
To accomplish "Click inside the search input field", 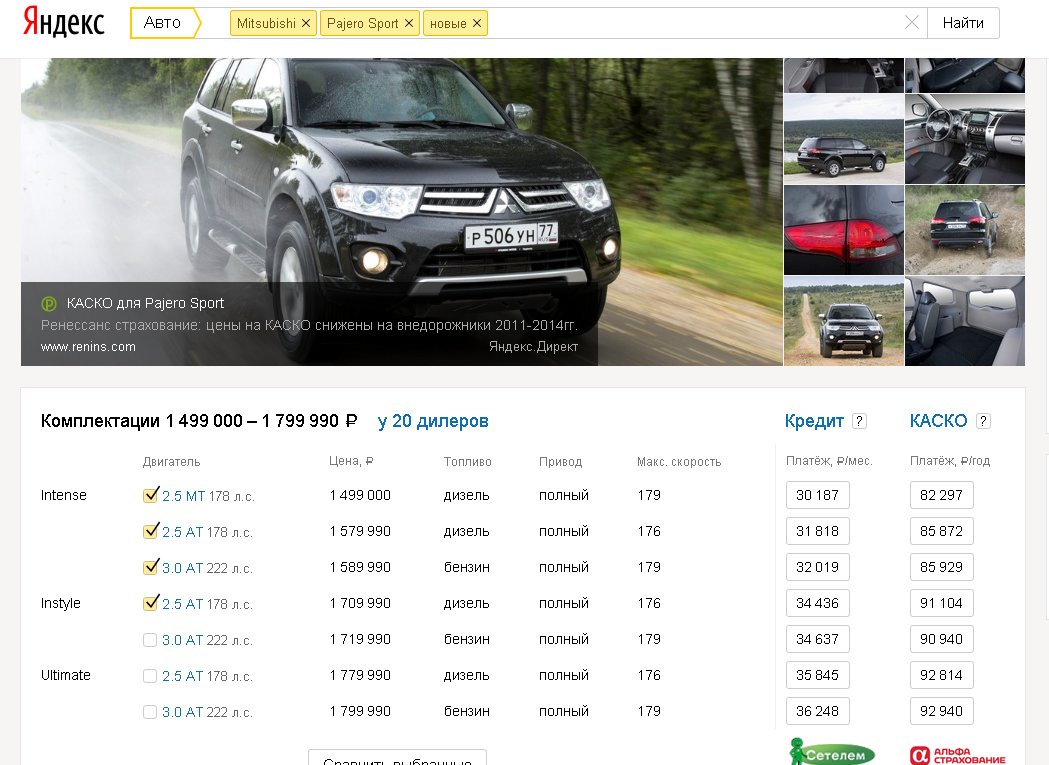I will point(696,23).
